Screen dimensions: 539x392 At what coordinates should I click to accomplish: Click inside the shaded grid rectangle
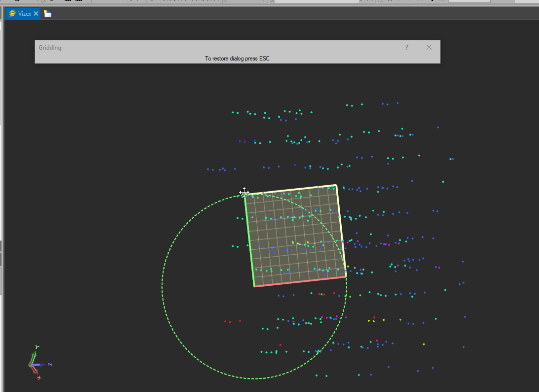coord(295,236)
